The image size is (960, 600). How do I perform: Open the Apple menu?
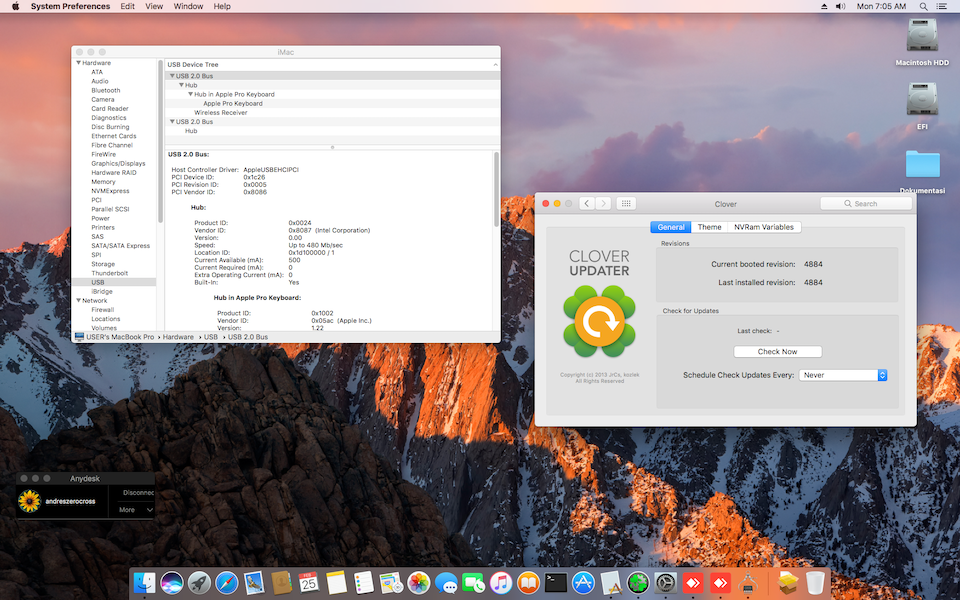(x=15, y=6)
